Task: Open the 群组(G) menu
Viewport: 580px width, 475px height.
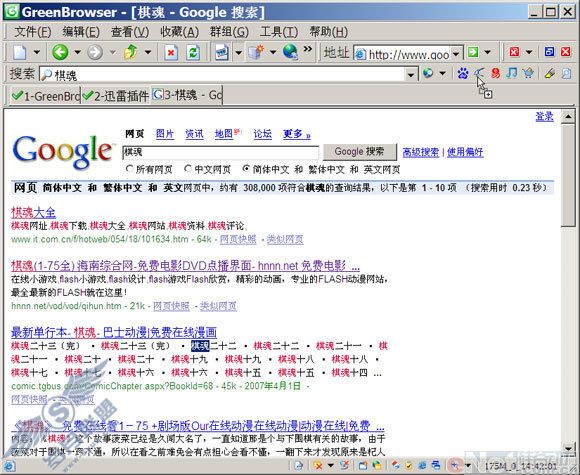Action: click(229, 32)
